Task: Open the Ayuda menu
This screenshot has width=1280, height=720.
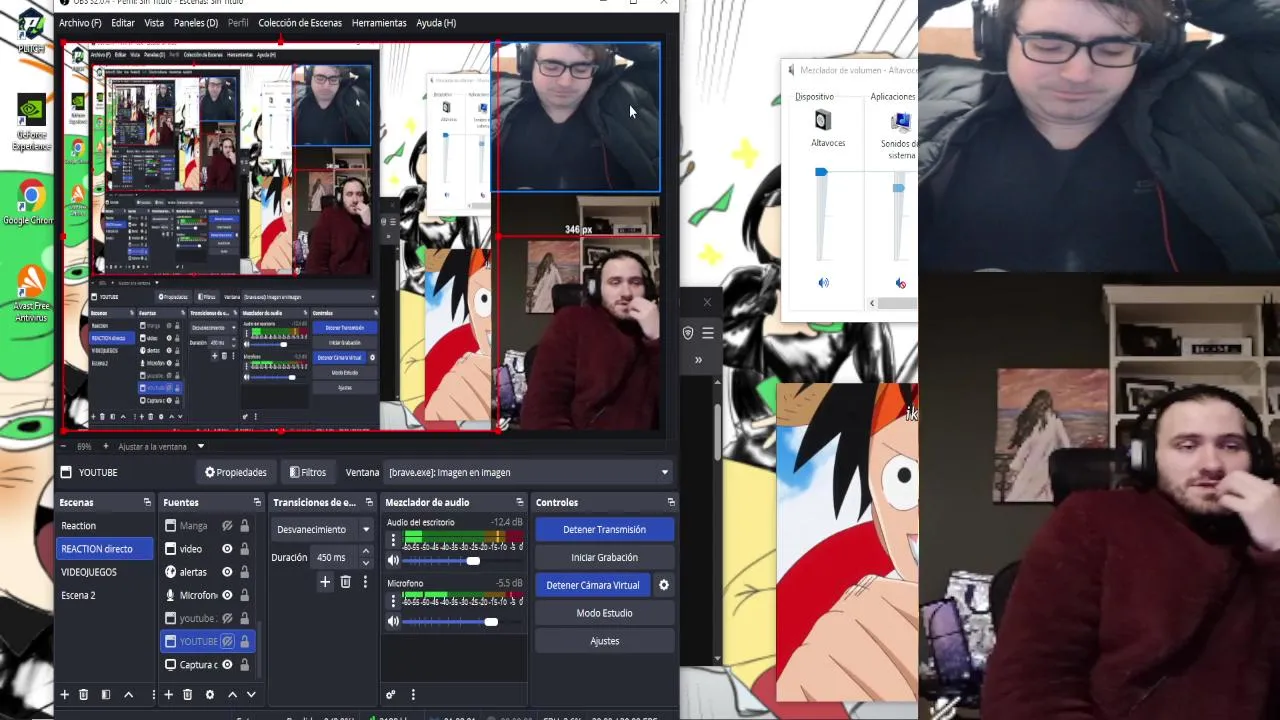Action: click(x=436, y=23)
